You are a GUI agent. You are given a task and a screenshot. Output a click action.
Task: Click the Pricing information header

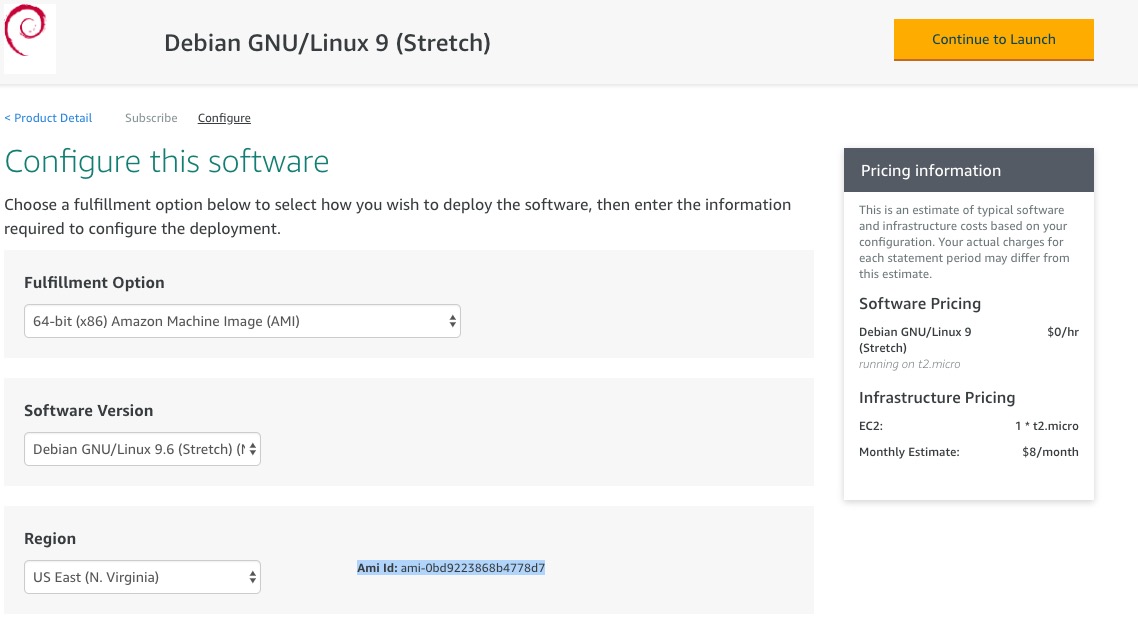[x=969, y=170]
